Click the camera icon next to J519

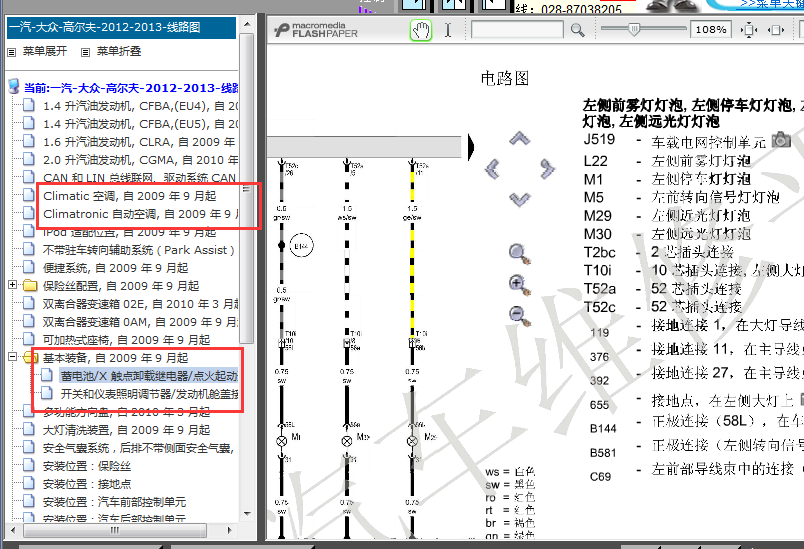click(781, 139)
